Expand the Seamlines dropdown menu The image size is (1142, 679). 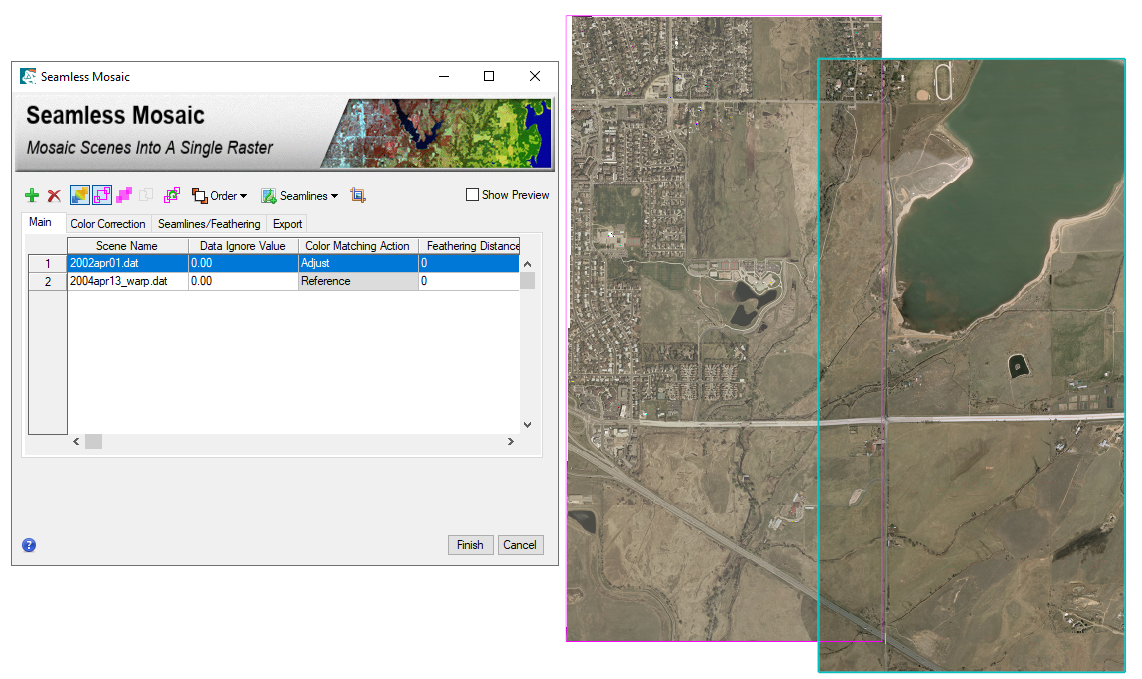pyautogui.click(x=300, y=196)
